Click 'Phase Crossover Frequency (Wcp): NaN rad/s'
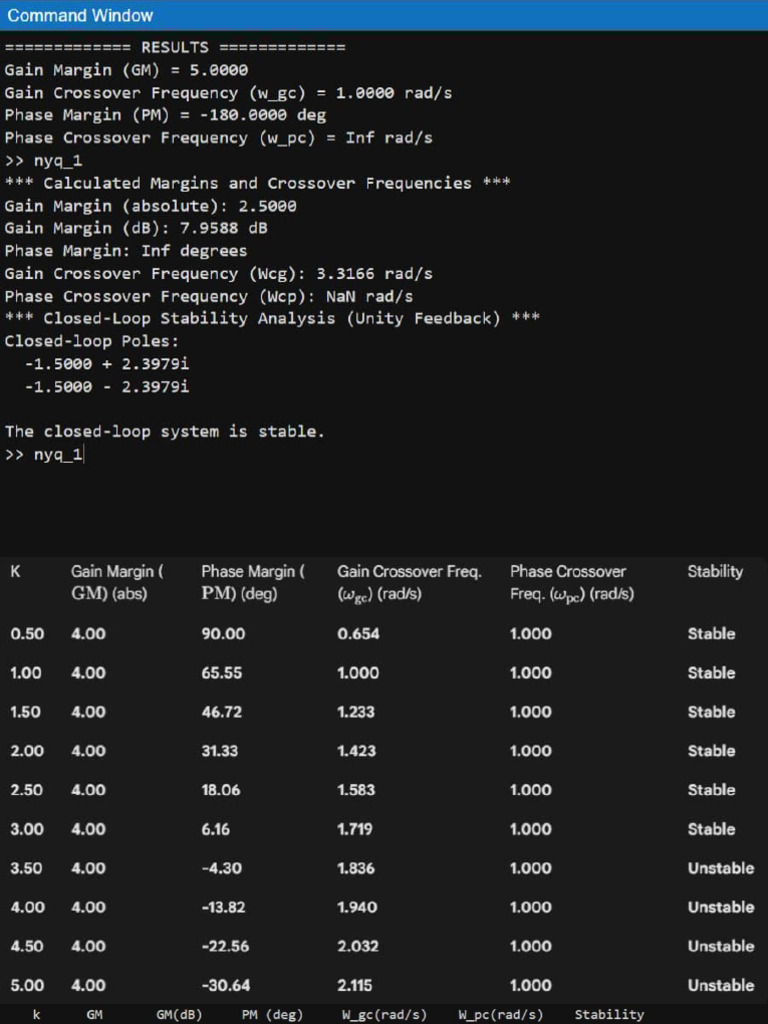Viewport: 768px width, 1024px height. [208, 296]
